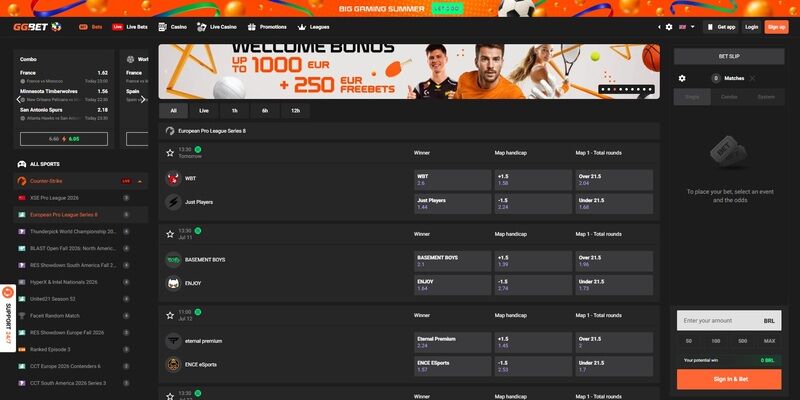Switch bet slip to Combo tab
The width and height of the screenshot is (800, 400).
coord(729,97)
